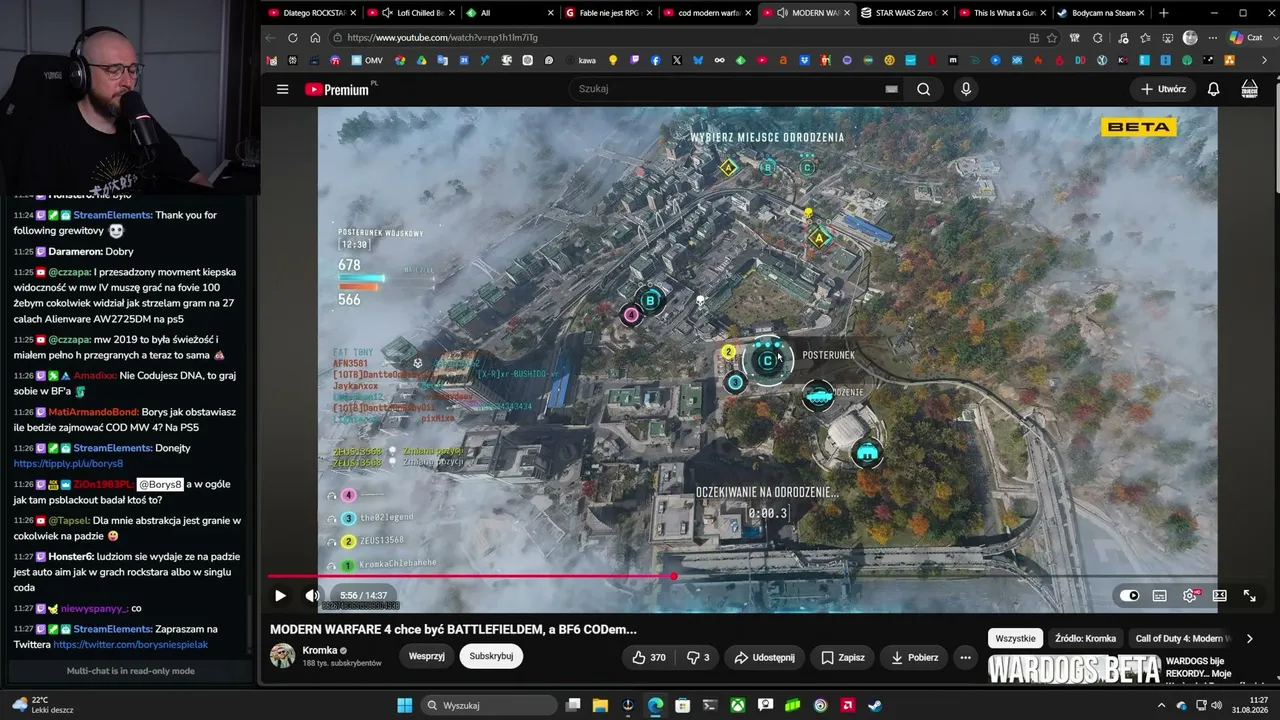Image resolution: width=1280 pixels, height=720 pixels.
Task: Open Steam from the taskbar
Action: pos(874,705)
